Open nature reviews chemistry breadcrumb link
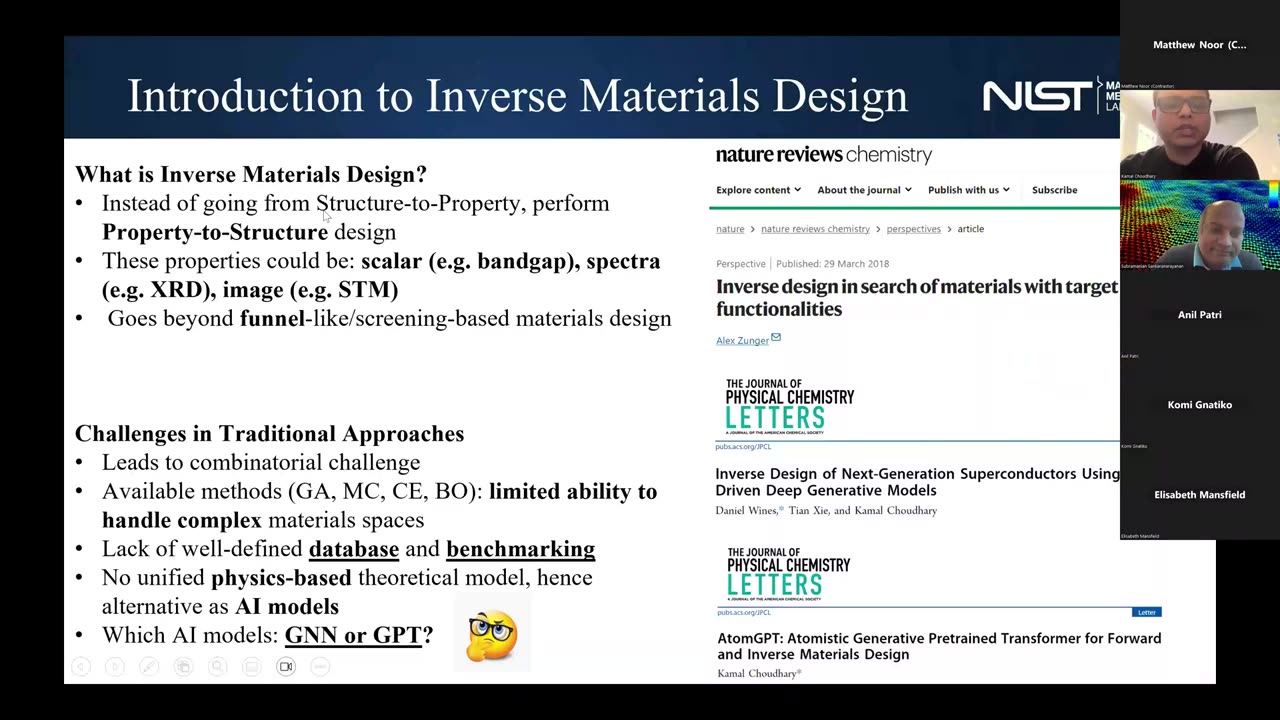1280x720 pixels. coord(815,229)
